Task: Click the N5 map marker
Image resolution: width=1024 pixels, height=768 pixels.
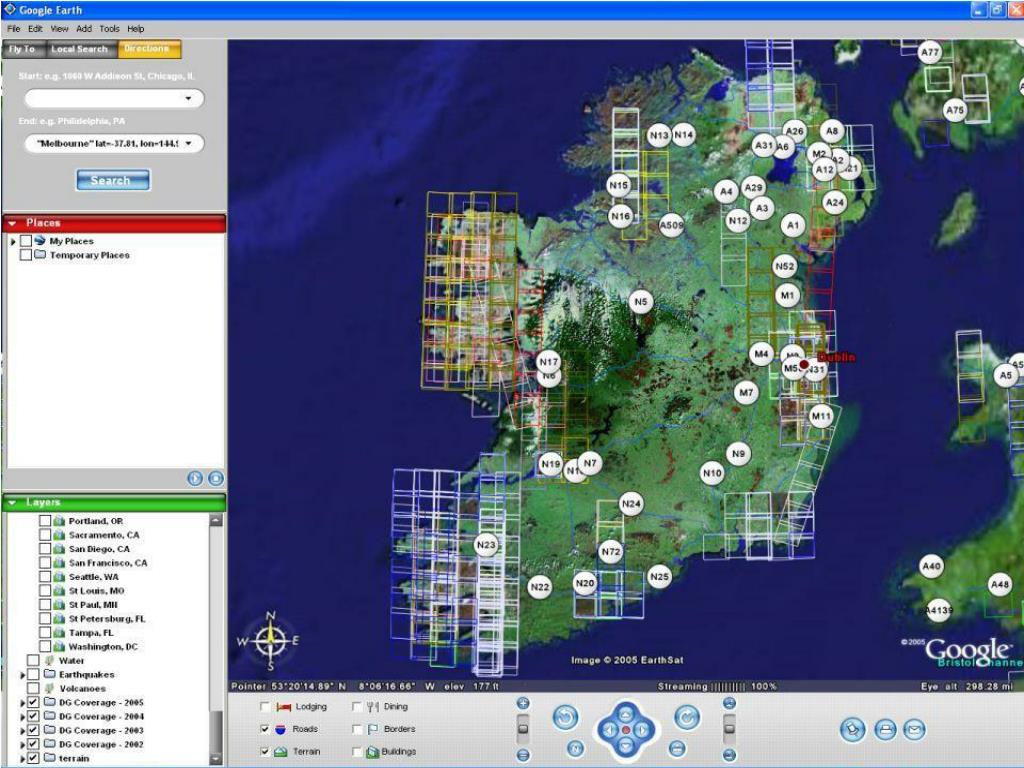Action: click(641, 302)
